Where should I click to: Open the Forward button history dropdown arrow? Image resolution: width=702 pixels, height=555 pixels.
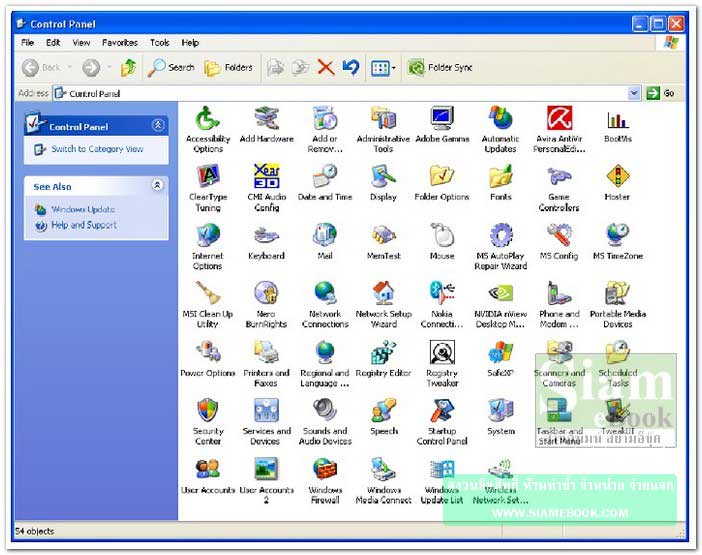[109, 68]
